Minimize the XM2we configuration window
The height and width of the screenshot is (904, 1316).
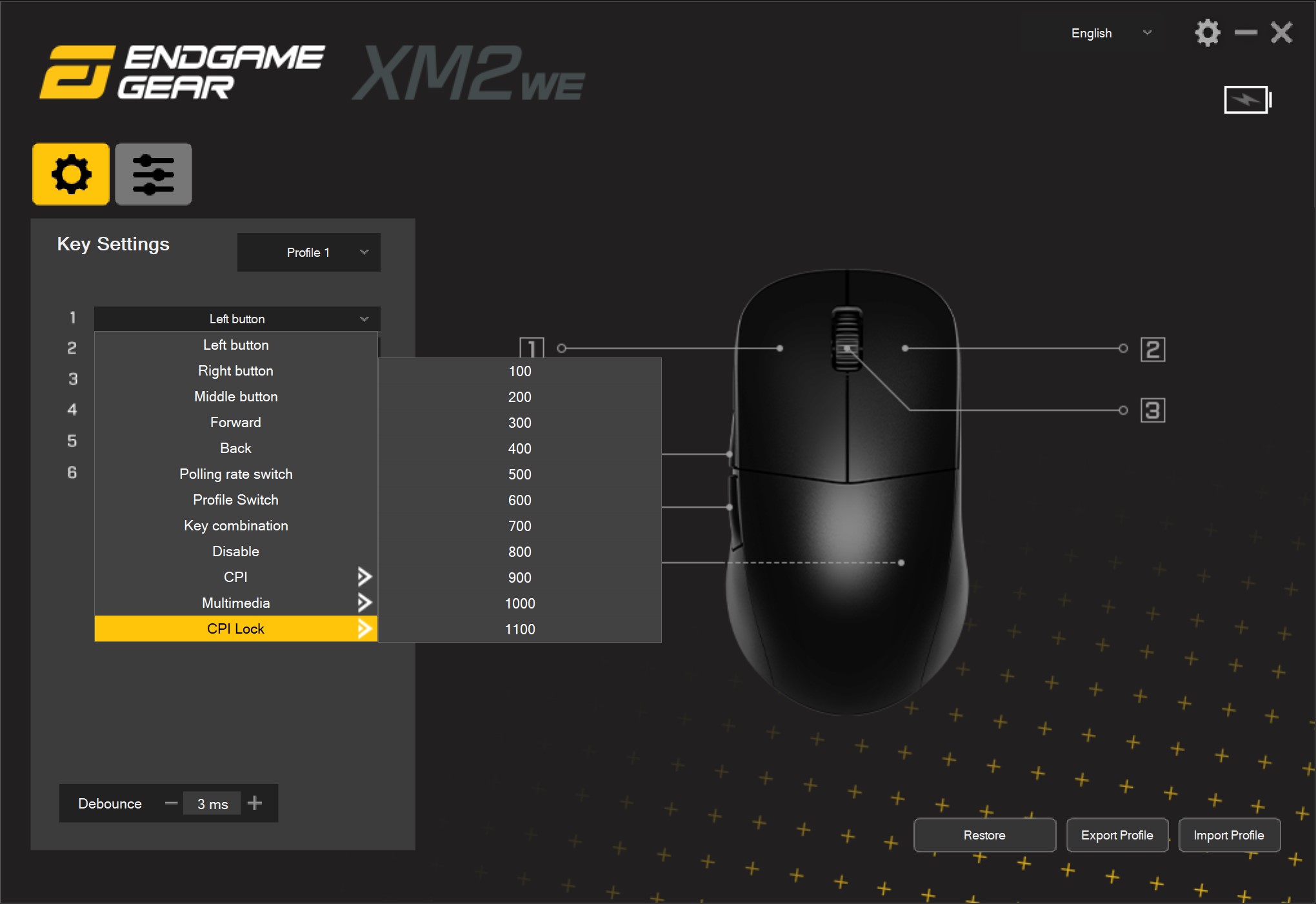point(1246,32)
